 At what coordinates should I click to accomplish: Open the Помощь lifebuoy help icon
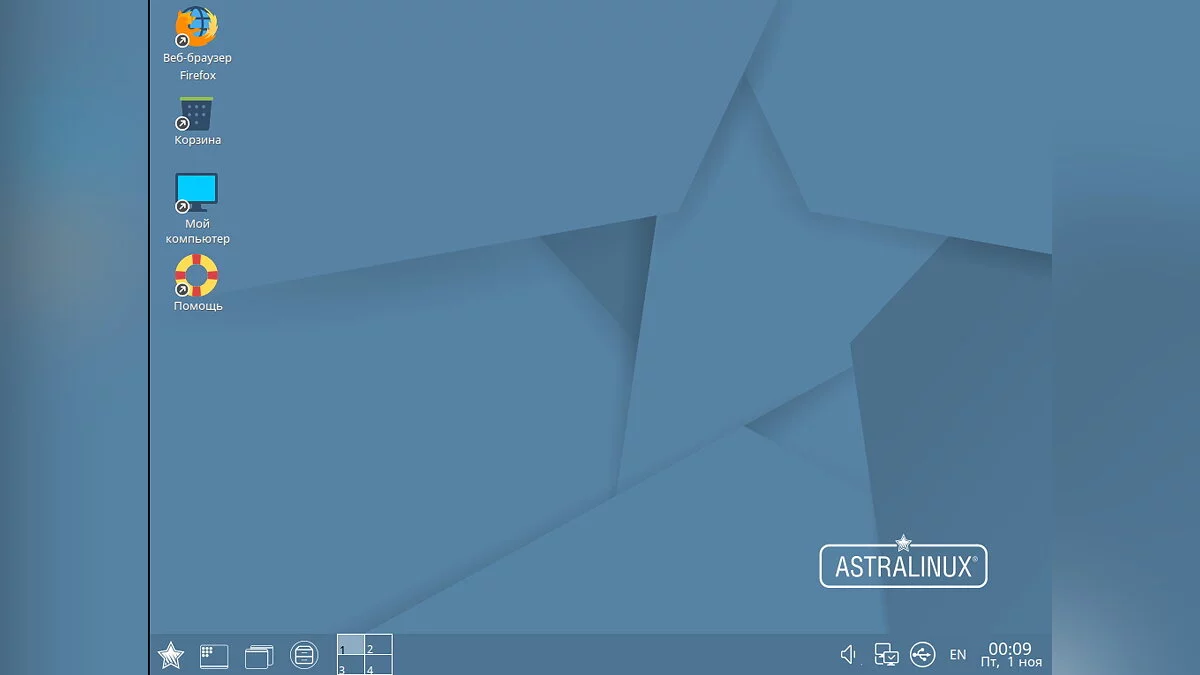pyautogui.click(x=196, y=275)
